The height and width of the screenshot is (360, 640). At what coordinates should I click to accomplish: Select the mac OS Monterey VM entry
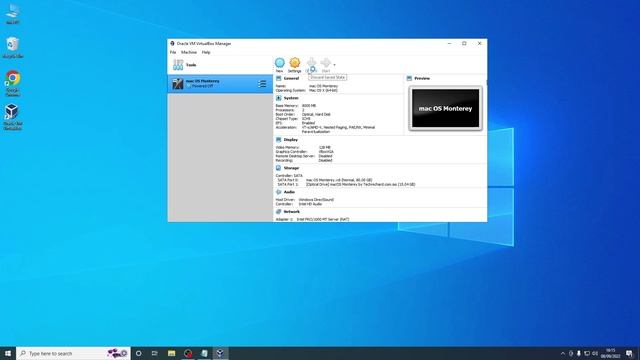(220, 84)
